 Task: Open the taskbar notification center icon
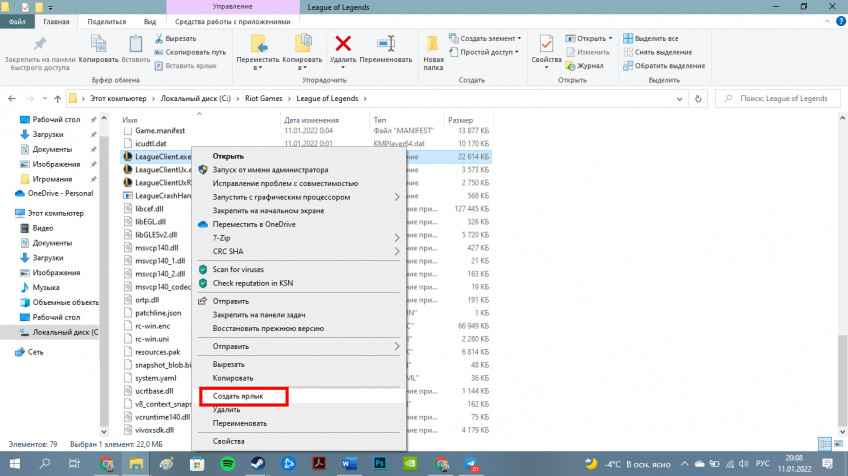[827, 464]
